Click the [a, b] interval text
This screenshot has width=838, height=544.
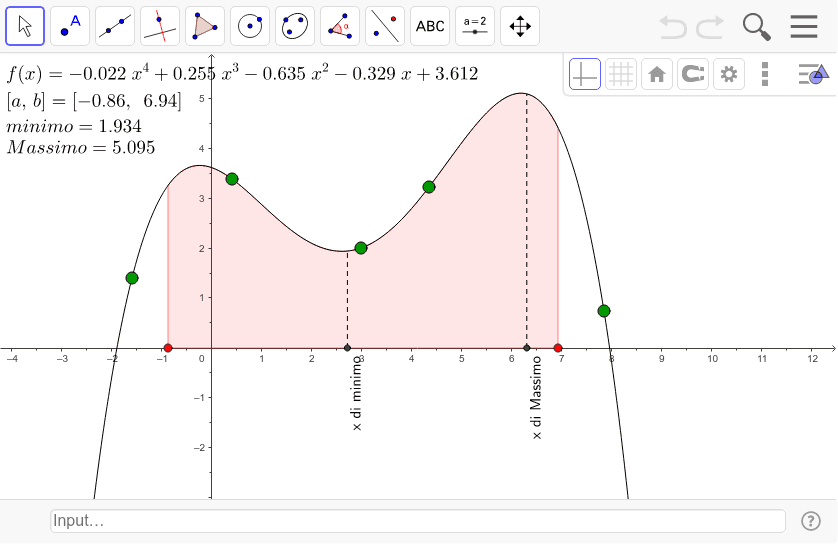94,100
